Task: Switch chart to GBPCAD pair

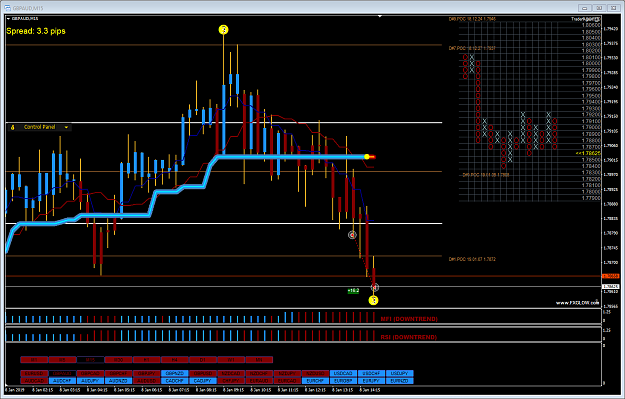Action: pos(90,373)
